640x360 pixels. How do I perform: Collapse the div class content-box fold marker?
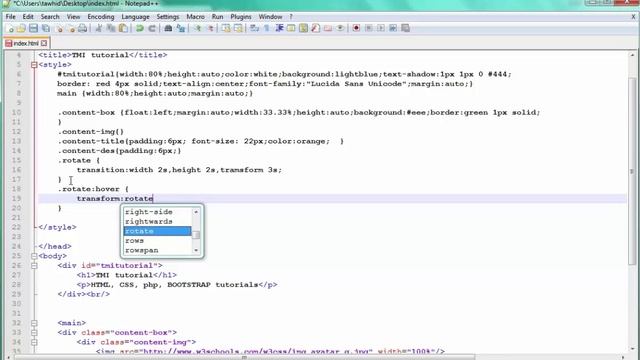coord(34,333)
